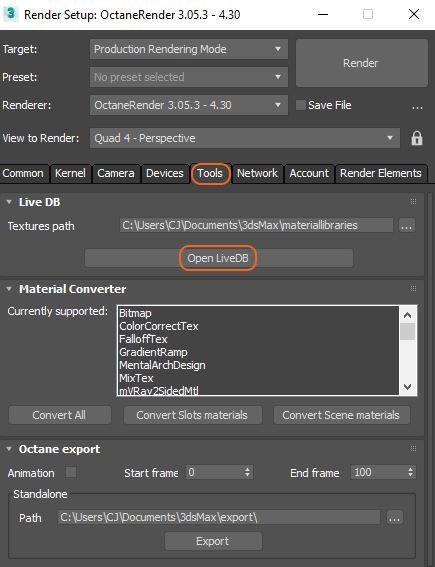Click the End frame spinner arrows
The height and width of the screenshot is (567, 435).
tap(410, 472)
